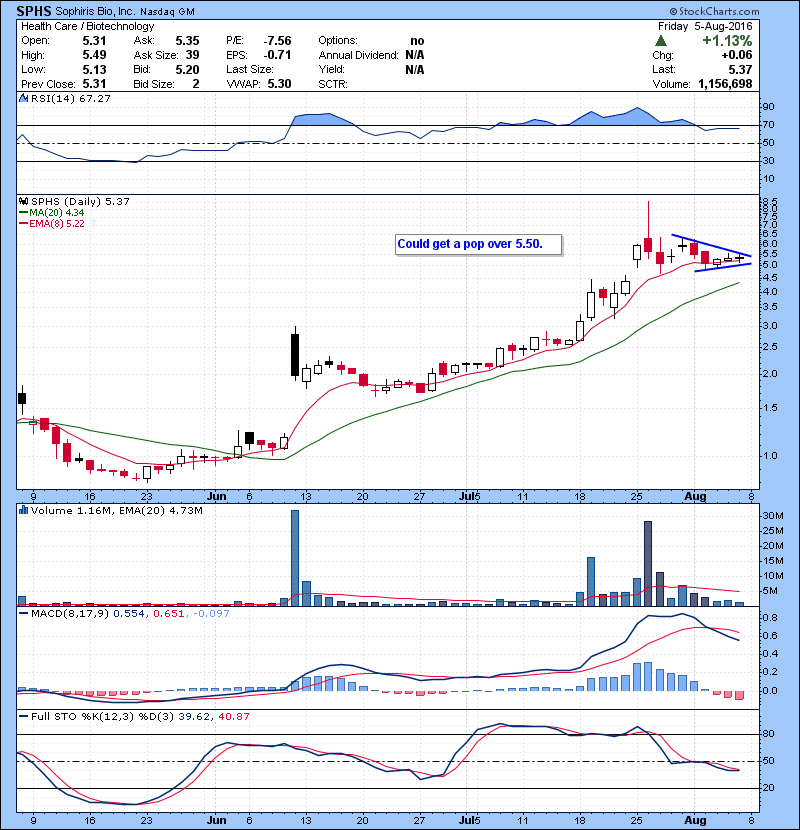Click the P/E value -7.56
The image size is (800, 830).
277,41
